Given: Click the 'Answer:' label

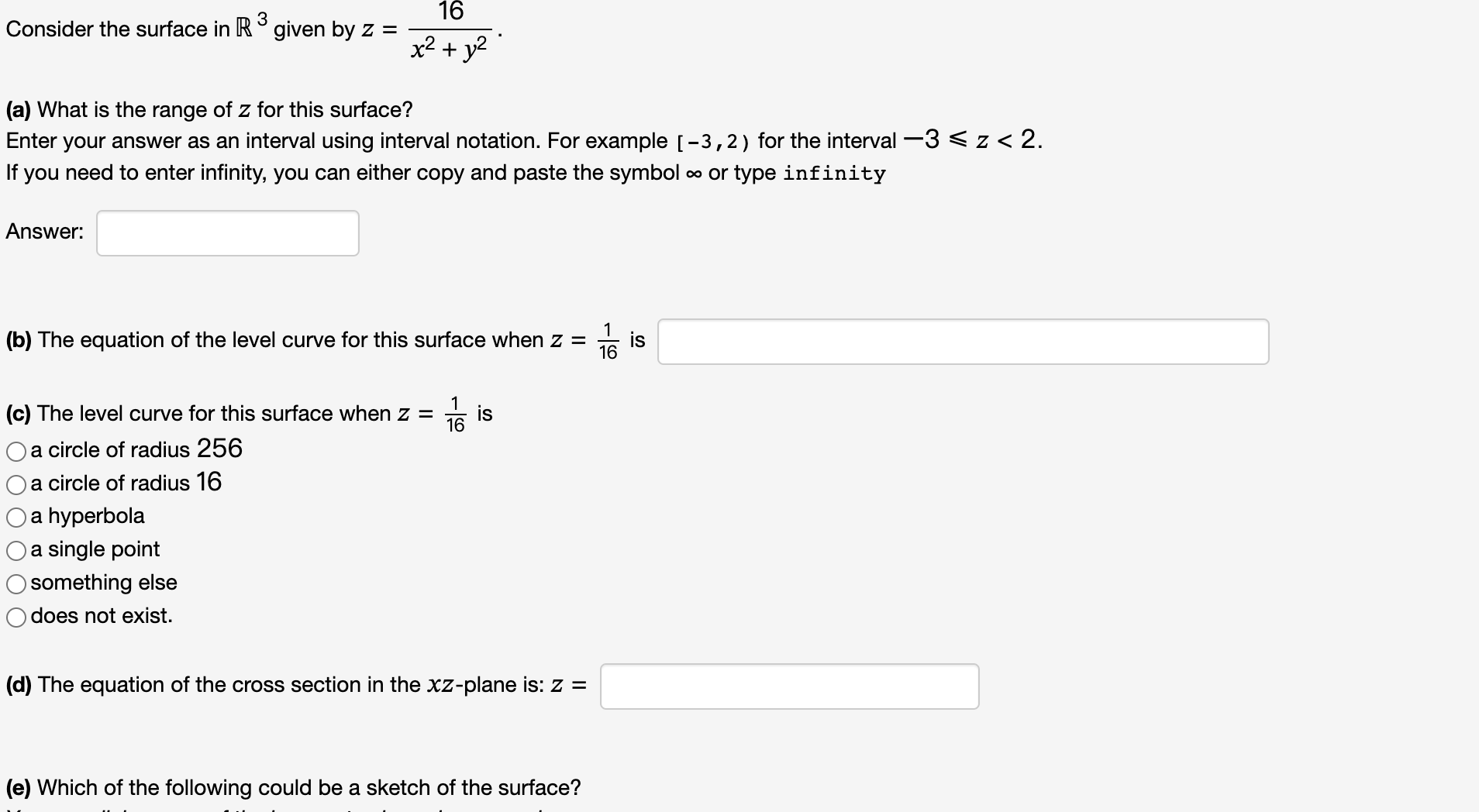Looking at the screenshot, I should point(44,231).
